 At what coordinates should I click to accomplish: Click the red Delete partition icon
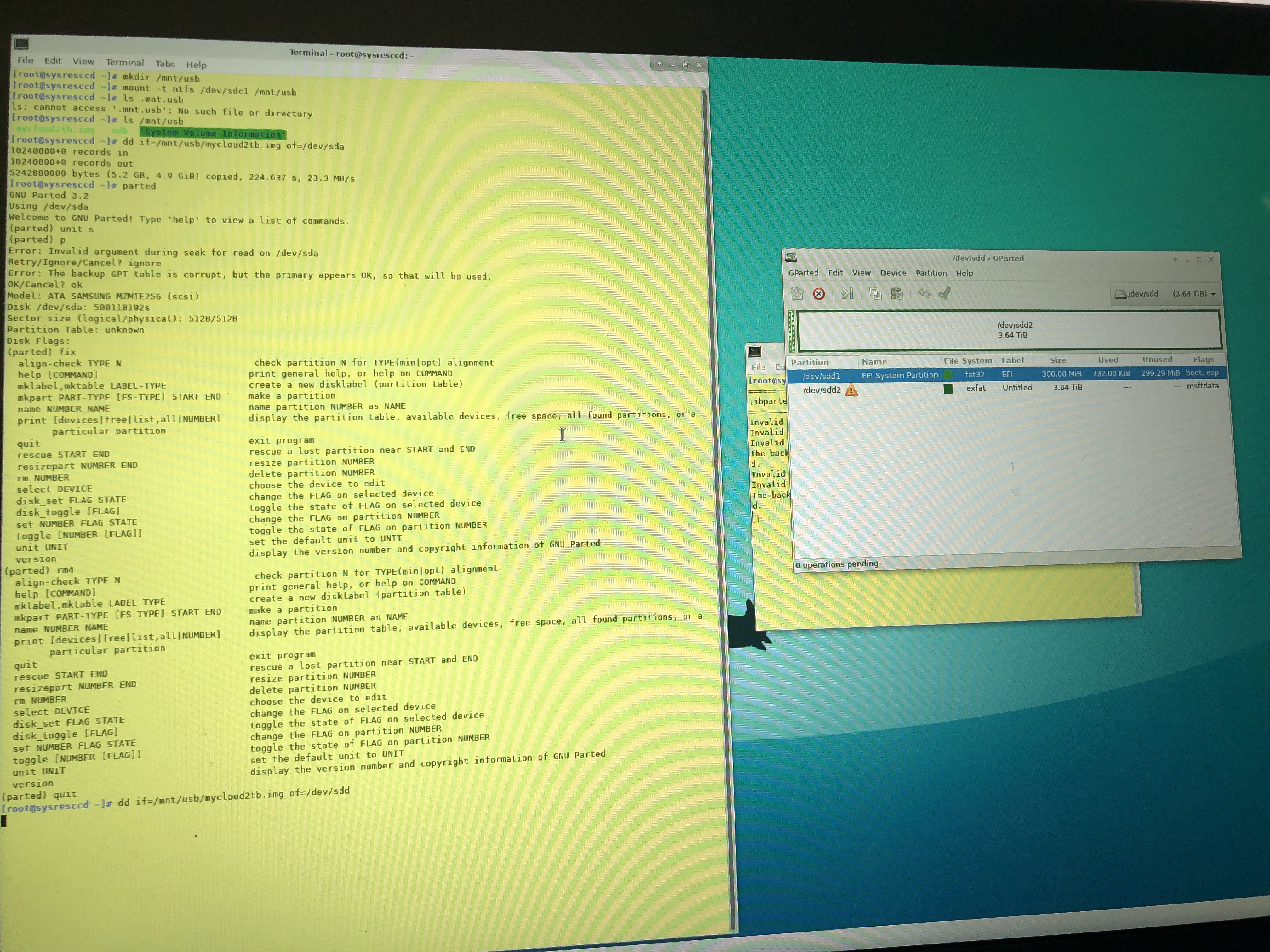pos(819,294)
